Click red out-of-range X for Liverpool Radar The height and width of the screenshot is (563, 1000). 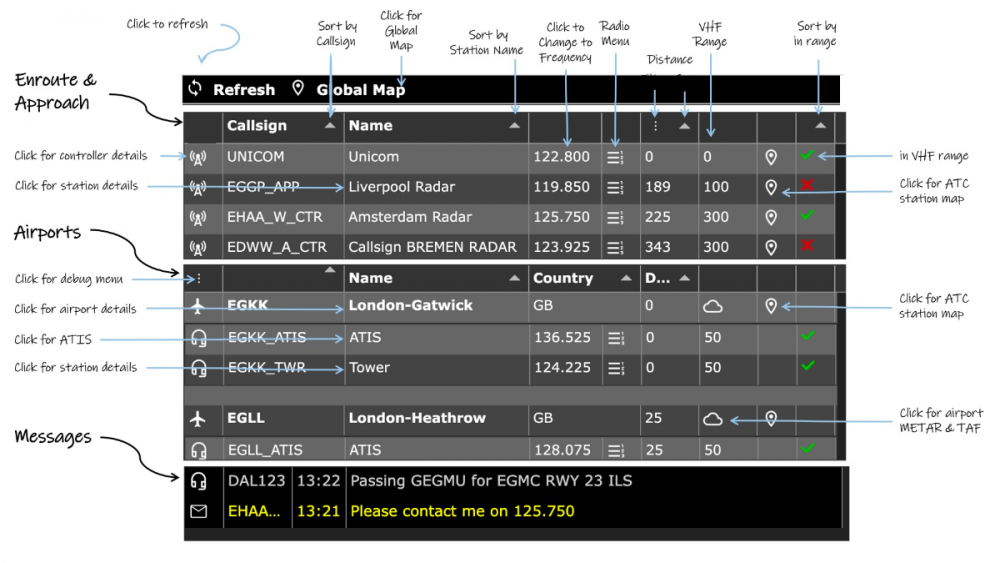coord(807,186)
